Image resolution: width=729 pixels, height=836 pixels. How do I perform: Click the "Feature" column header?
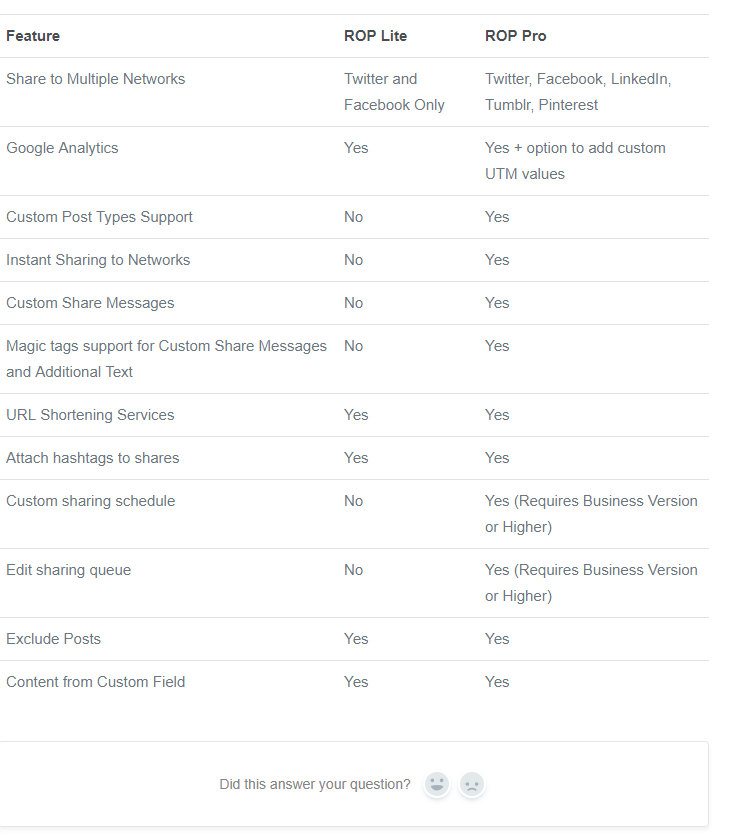33,36
